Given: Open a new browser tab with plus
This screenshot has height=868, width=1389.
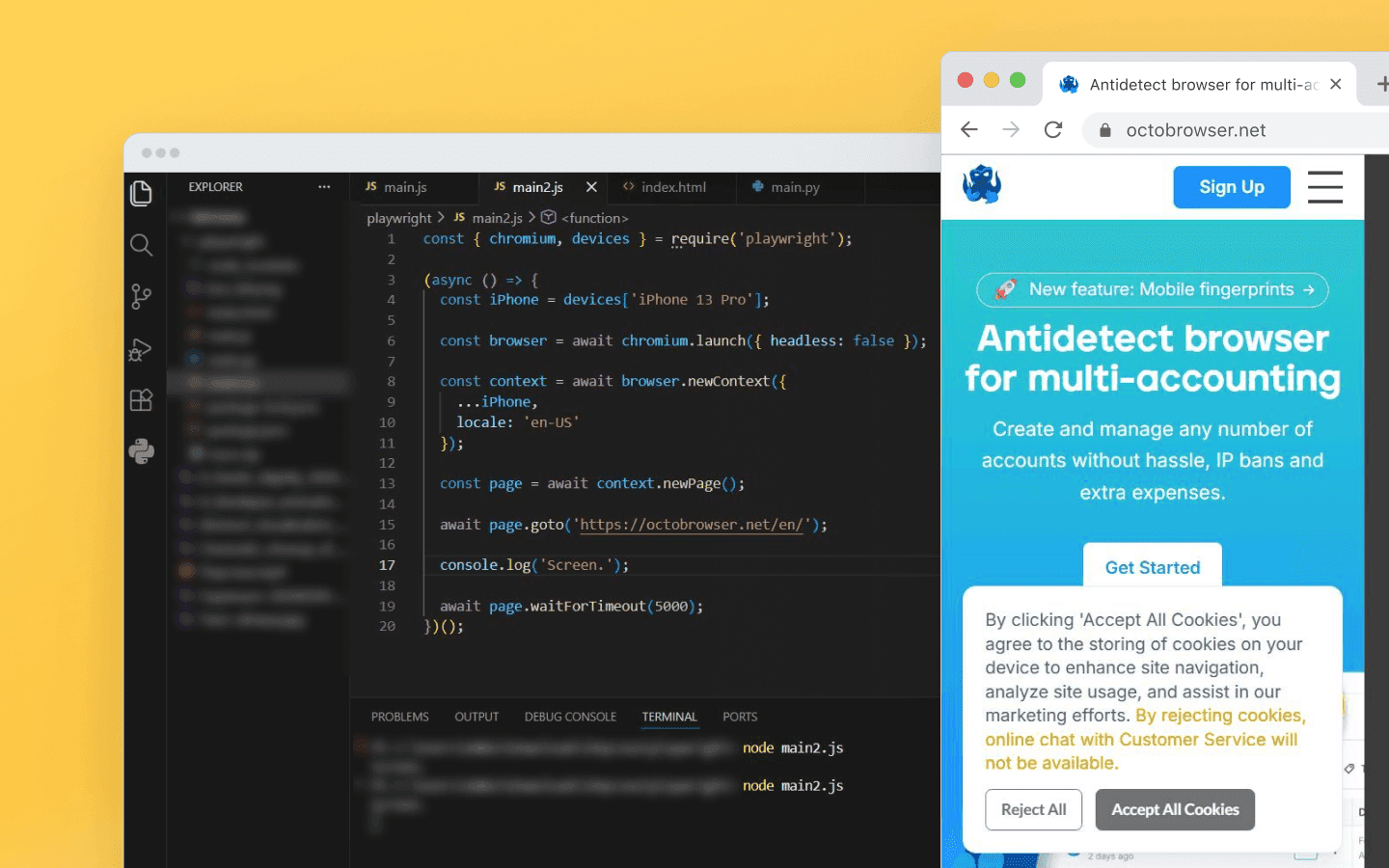Looking at the screenshot, I should [x=1381, y=84].
